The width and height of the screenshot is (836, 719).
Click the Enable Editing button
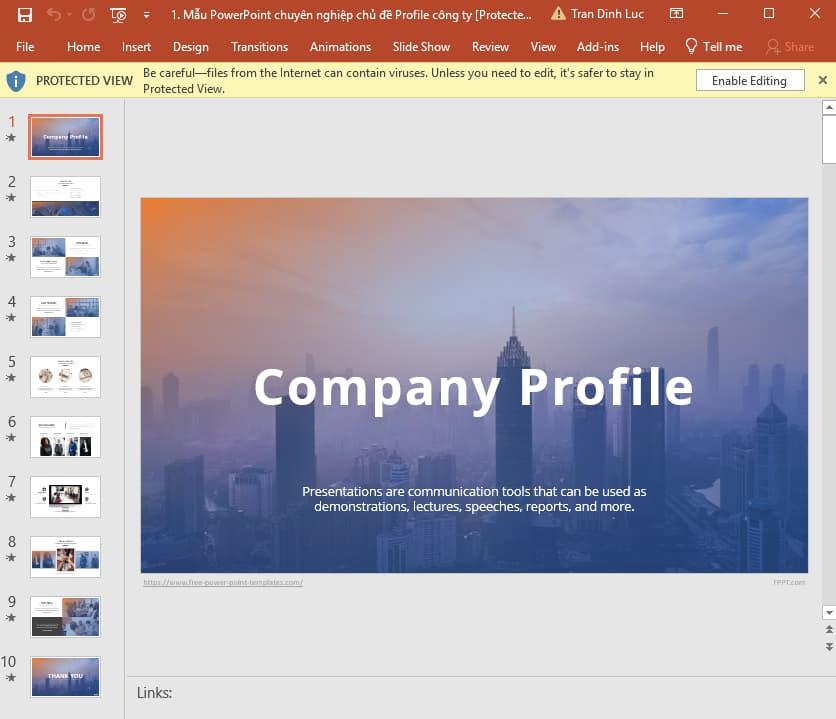point(750,80)
